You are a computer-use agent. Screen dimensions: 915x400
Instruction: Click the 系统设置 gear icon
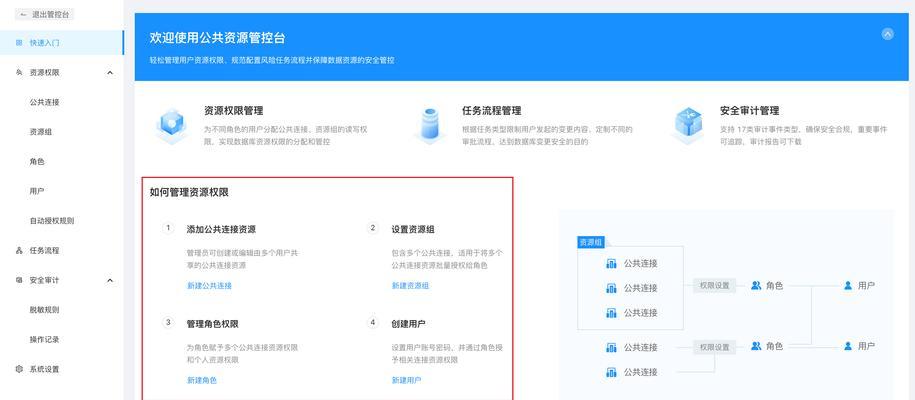pyautogui.click(x=19, y=369)
